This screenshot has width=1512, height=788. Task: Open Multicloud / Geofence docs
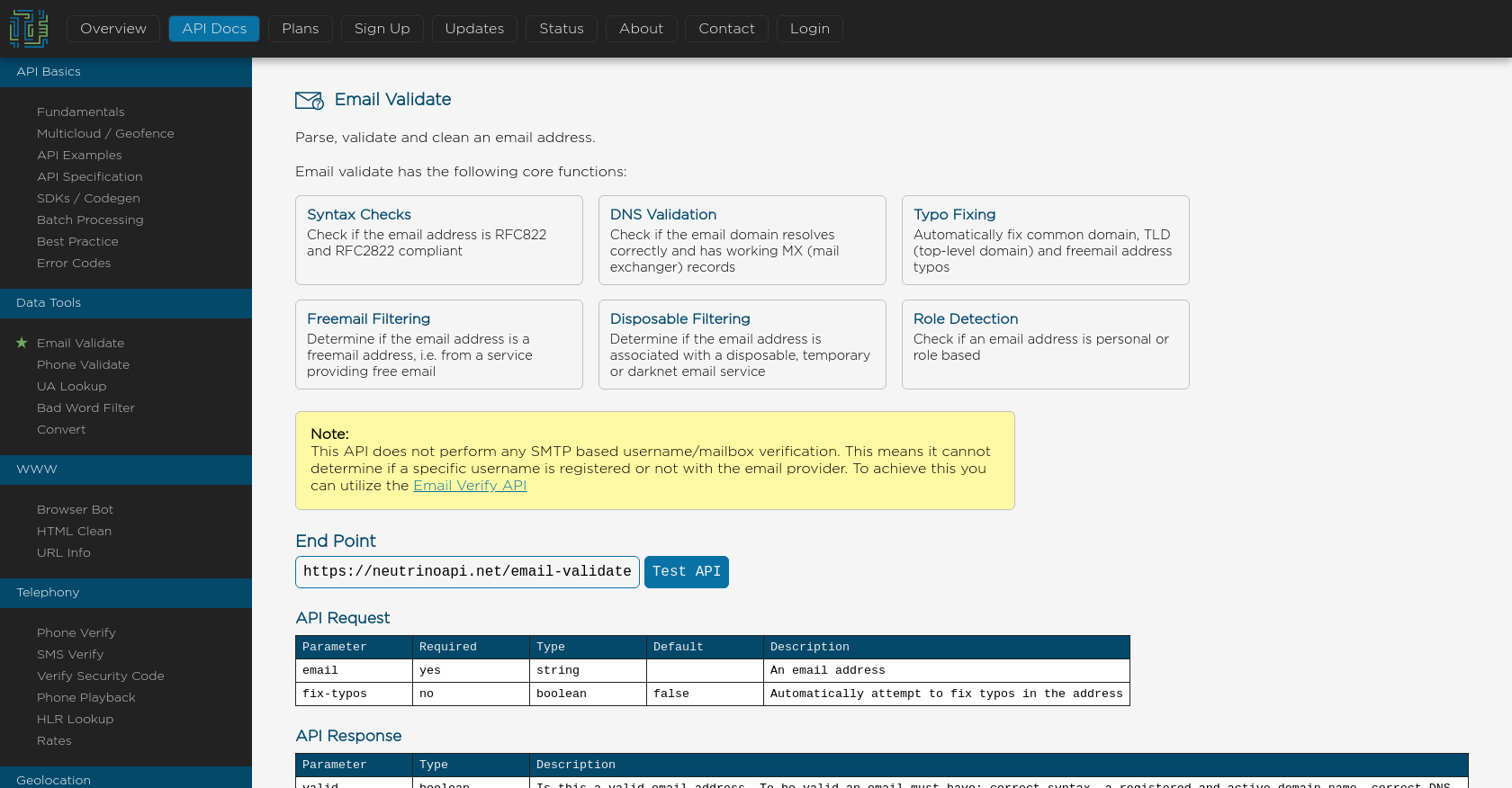[105, 133]
